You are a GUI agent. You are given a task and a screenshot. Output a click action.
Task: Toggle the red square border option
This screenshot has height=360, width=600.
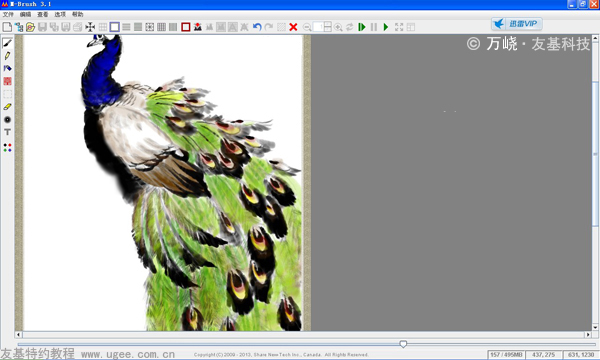(x=186, y=27)
